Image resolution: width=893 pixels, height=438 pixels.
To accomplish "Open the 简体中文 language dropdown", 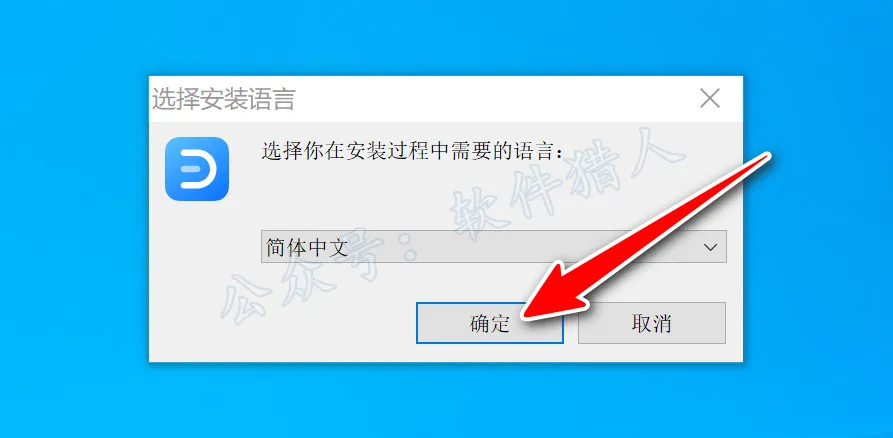I will (493, 247).
